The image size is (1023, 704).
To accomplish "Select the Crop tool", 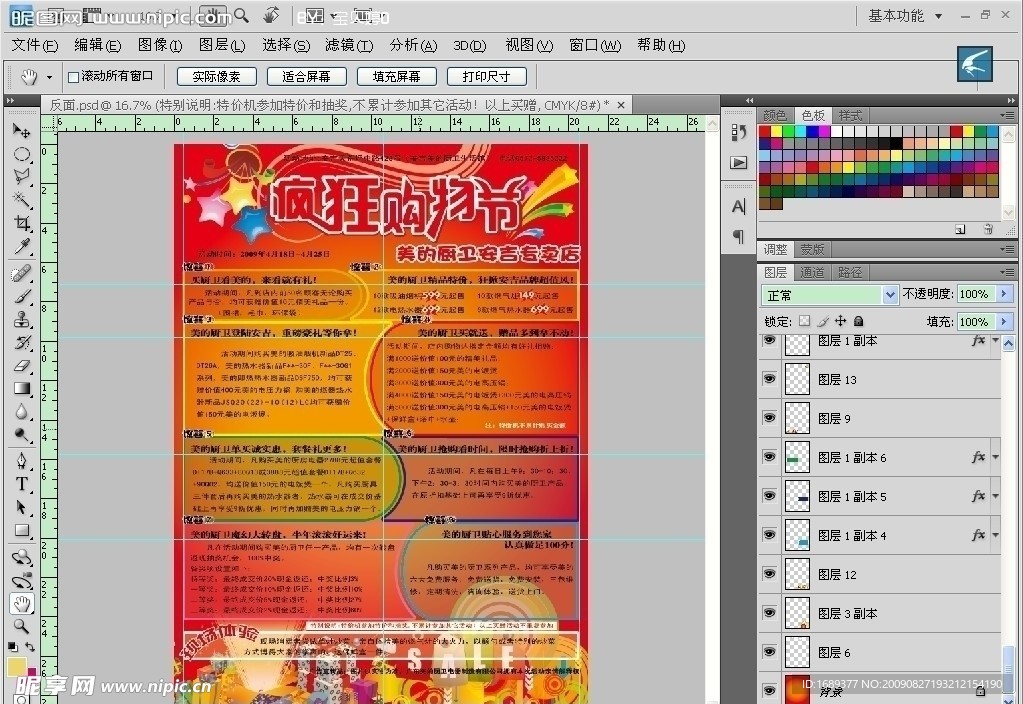I will pos(22,223).
